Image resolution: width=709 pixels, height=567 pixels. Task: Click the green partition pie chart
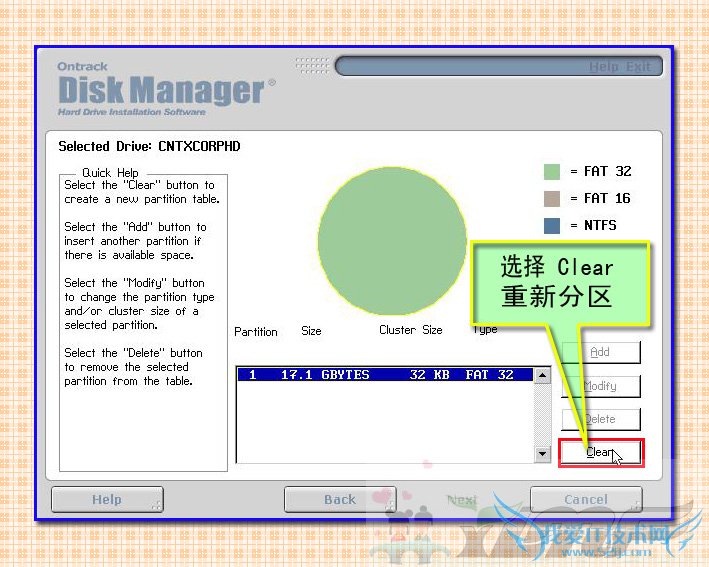(392, 241)
